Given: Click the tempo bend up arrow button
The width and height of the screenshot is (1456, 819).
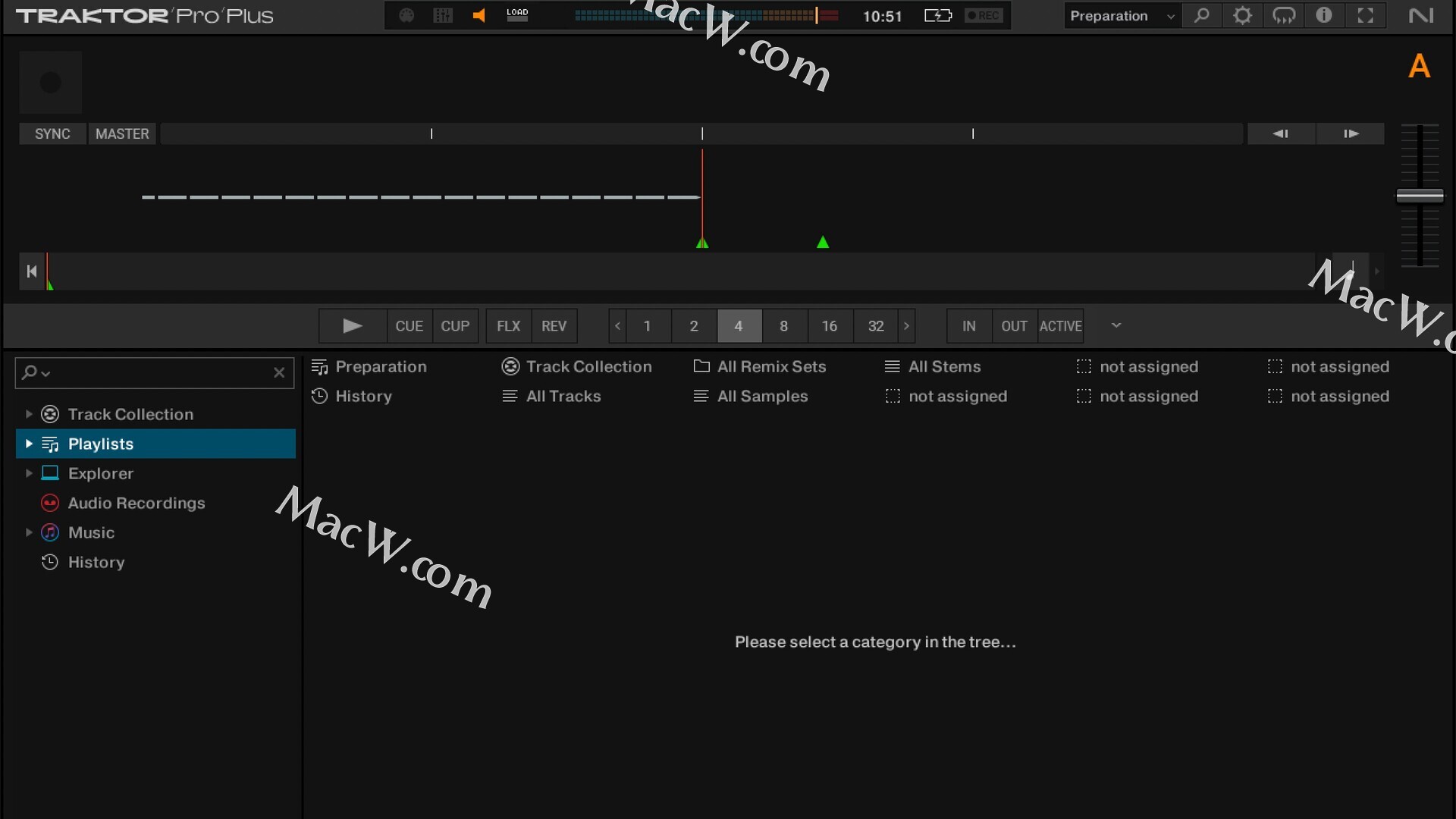Looking at the screenshot, I should pos(1351,133).
